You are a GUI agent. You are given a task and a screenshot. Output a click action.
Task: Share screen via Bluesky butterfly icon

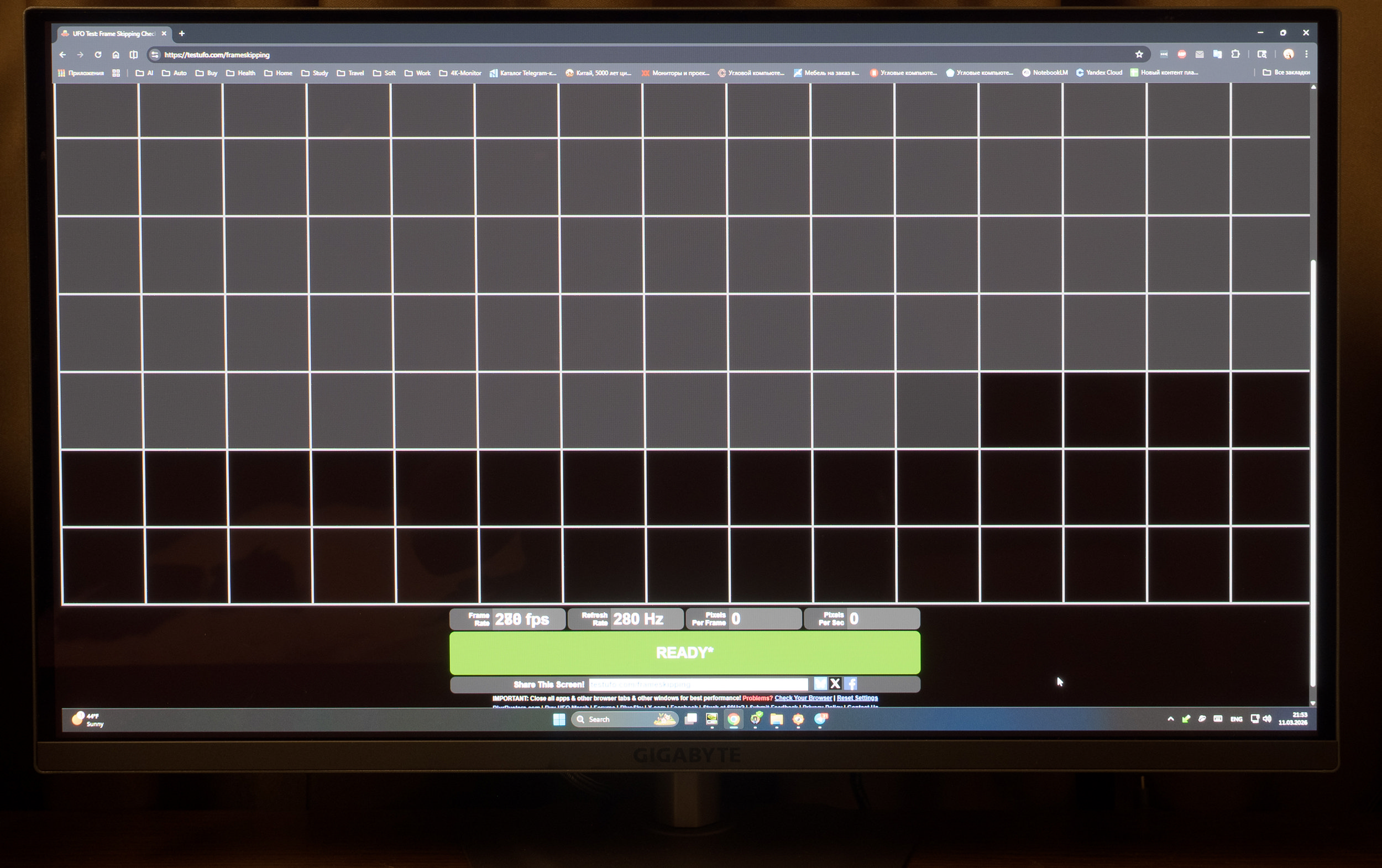[820, 683]
